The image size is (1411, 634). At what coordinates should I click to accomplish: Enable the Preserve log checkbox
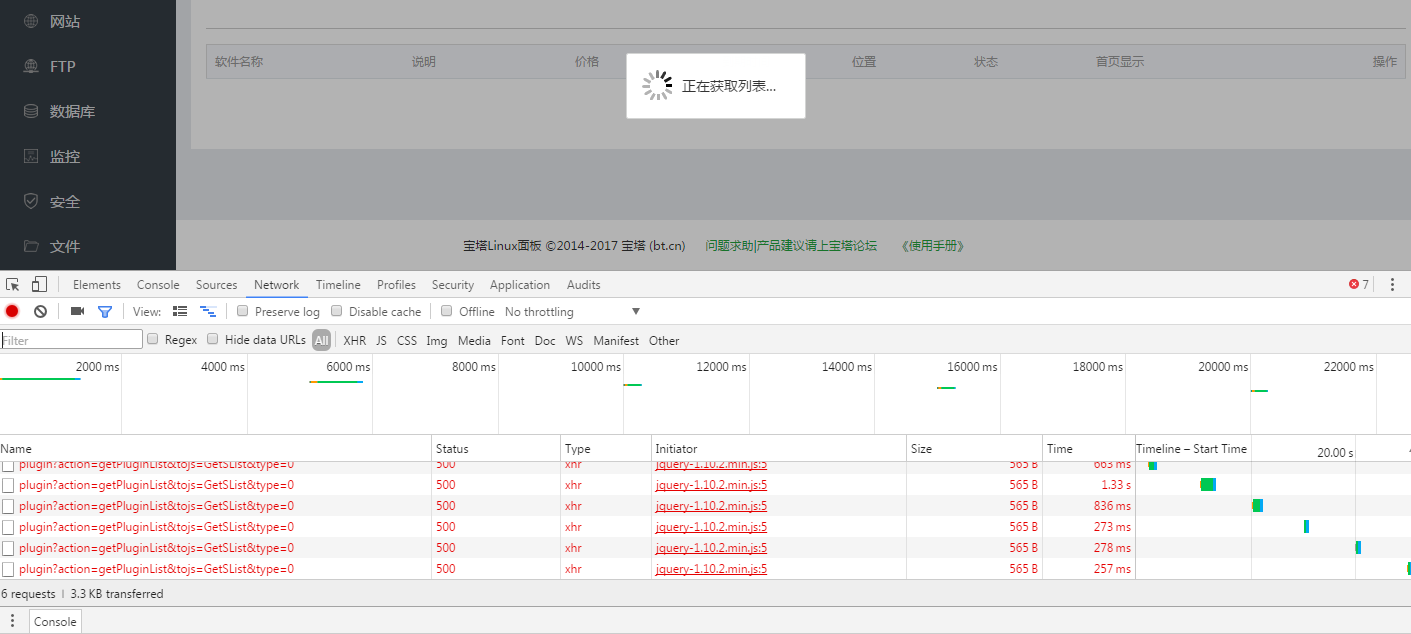click(243, 311)
